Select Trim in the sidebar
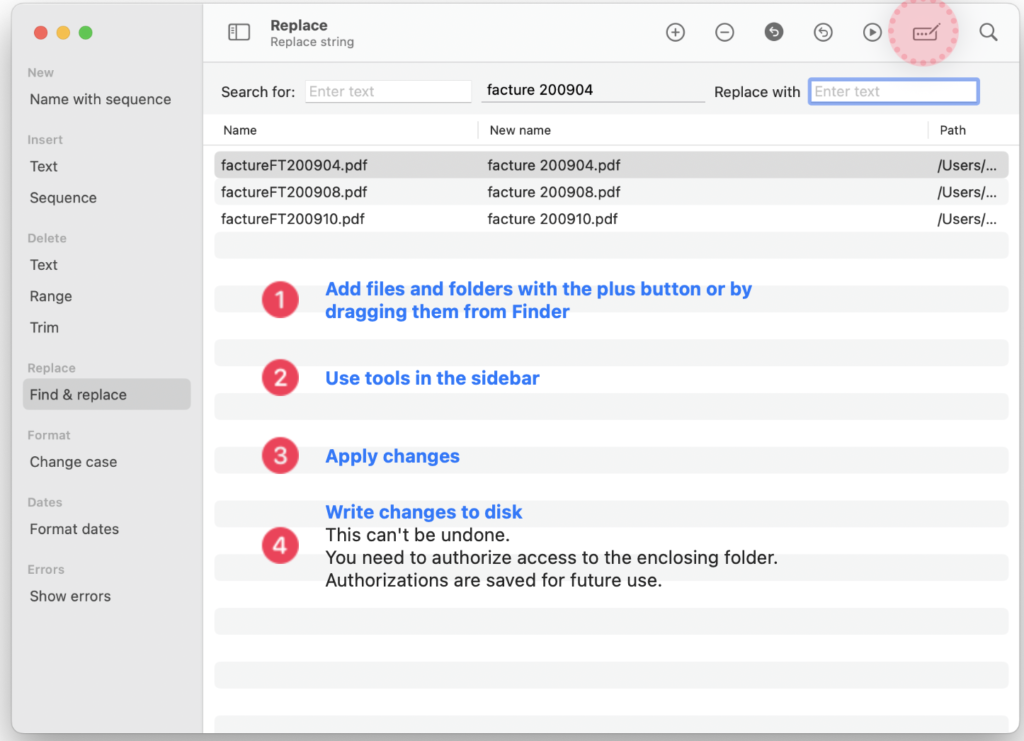The image size is (1024, 741). [x=44, y=328]
